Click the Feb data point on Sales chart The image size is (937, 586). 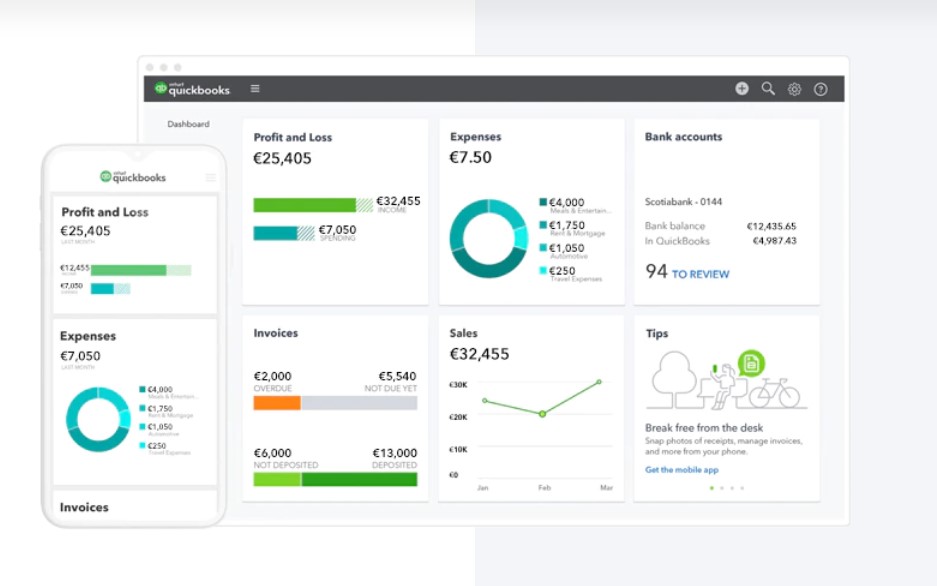tap(542, 414)
